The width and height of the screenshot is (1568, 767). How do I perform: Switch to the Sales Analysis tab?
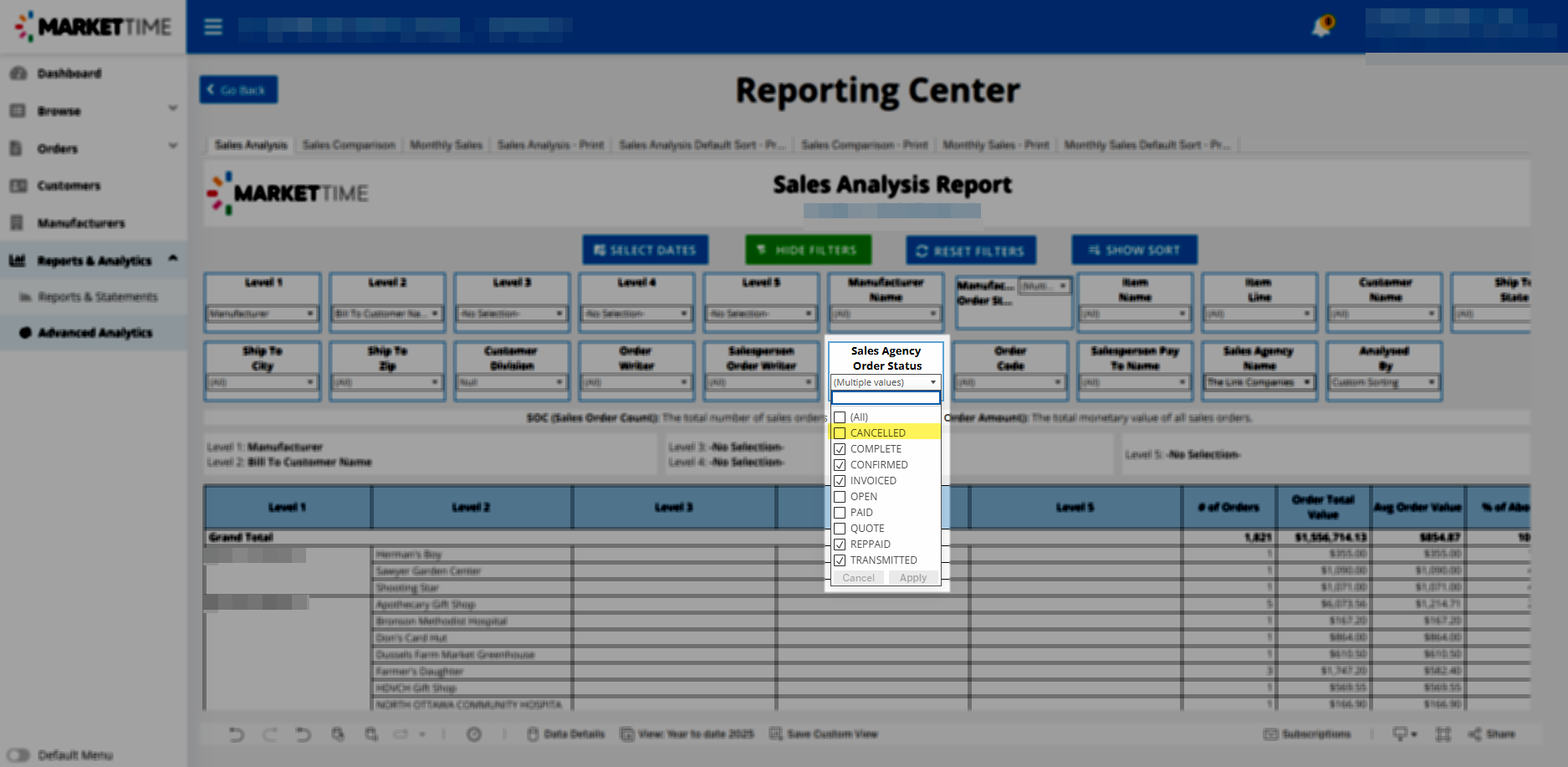pos(251,145)
